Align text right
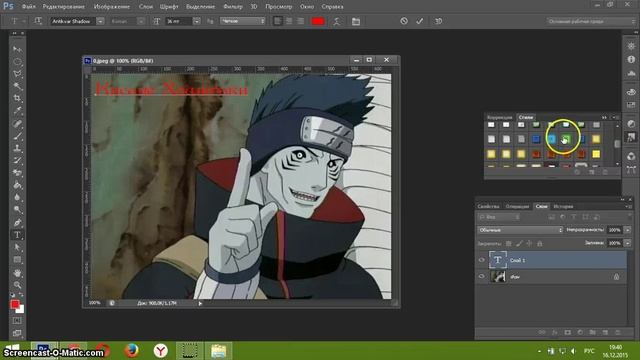The height and width of the screenshot is (360, 640). click(300, 21)
